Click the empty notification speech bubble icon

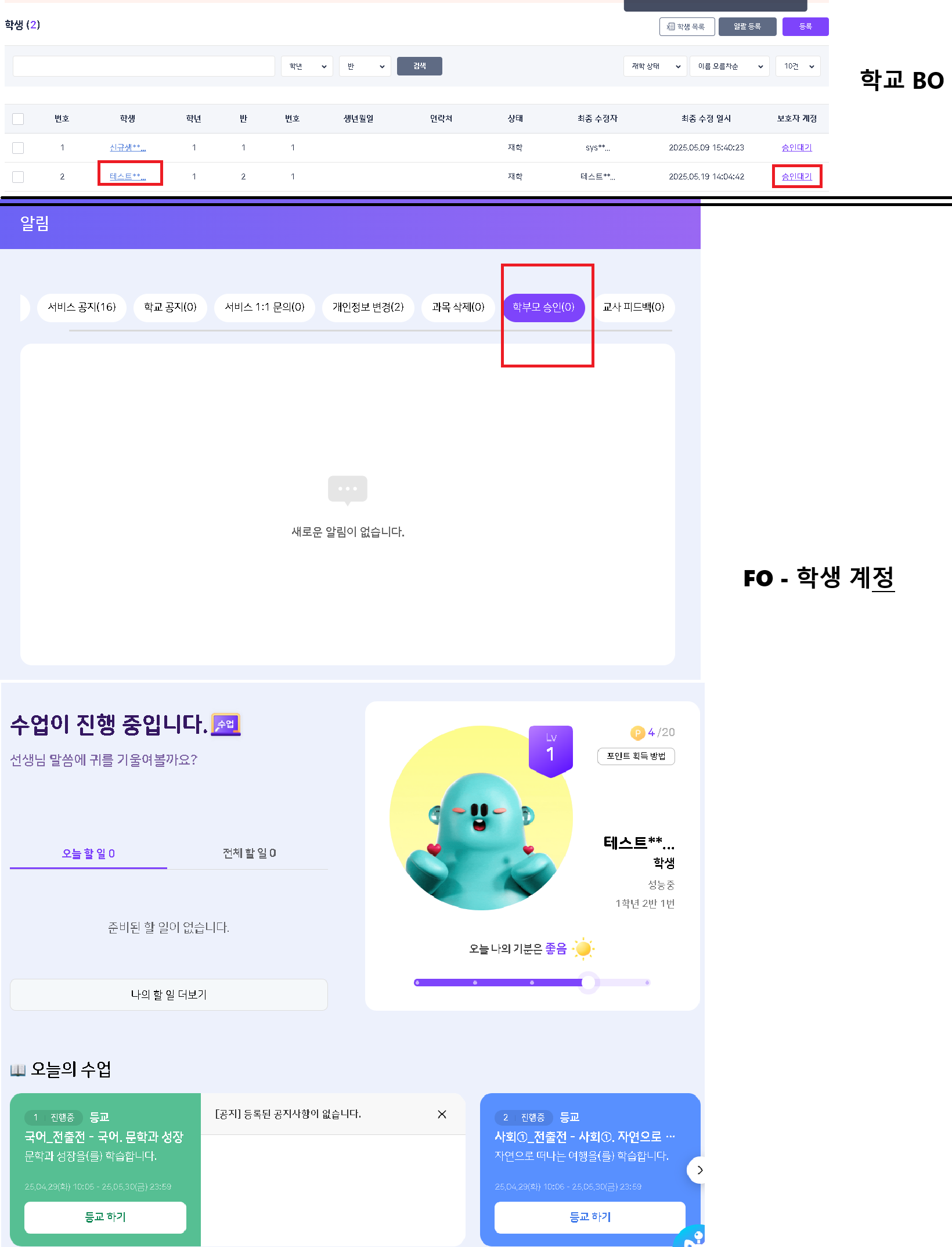click(347, 489)
